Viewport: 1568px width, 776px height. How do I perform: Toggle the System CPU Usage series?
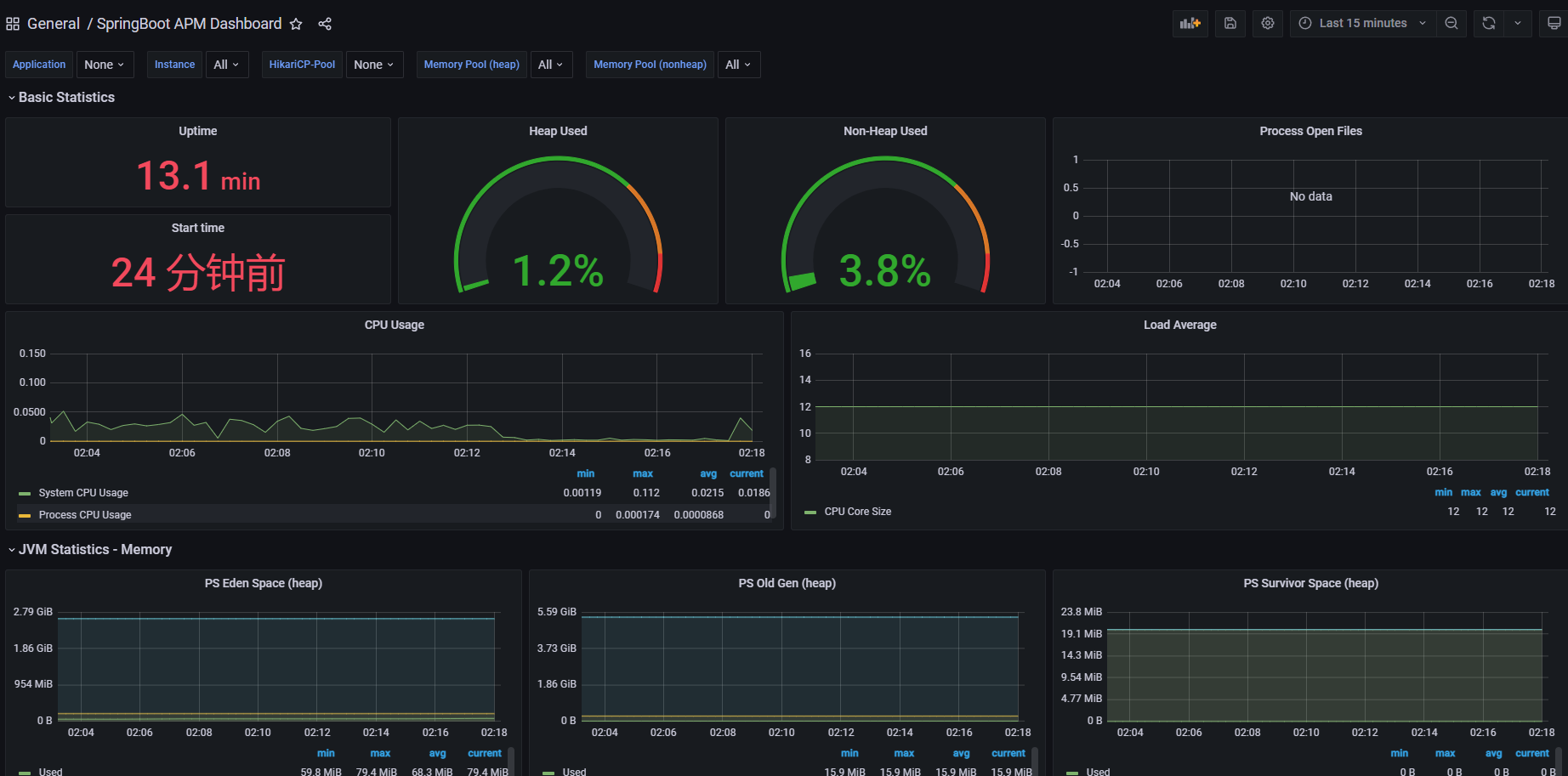pos(83,493)
